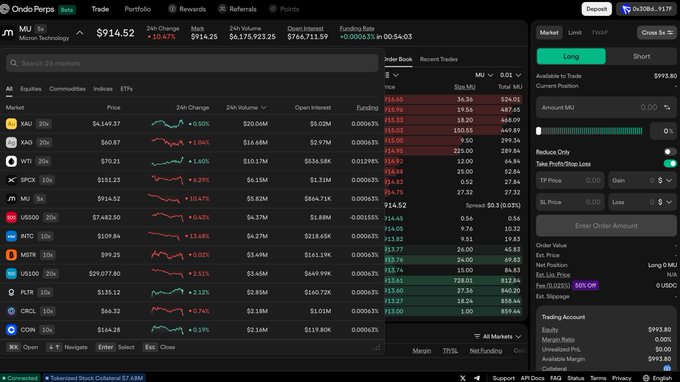
Task: Click the WTI oil drop icon
Action: tap(11, 161)
